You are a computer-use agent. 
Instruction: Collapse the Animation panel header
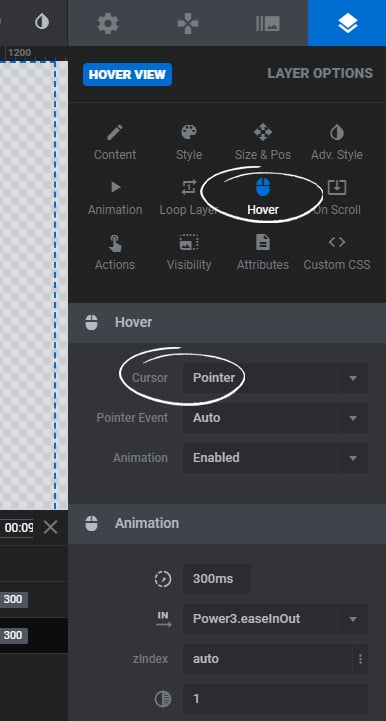pyautogui.click(x=227, y=523)
